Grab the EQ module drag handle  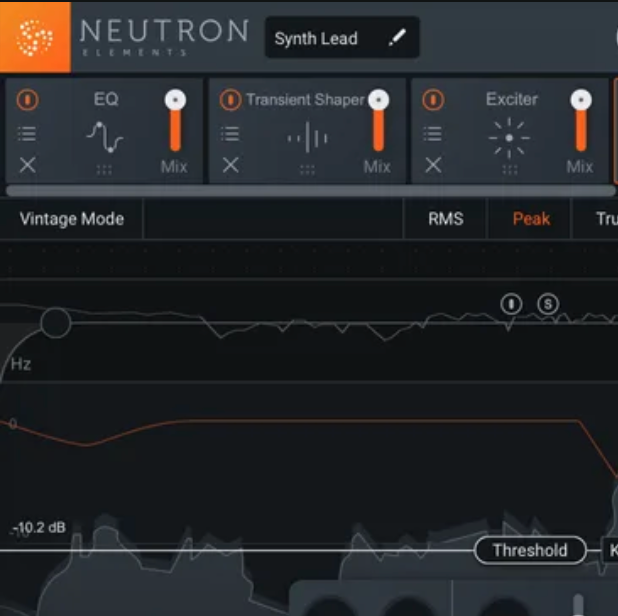click(x=104, y=170)
